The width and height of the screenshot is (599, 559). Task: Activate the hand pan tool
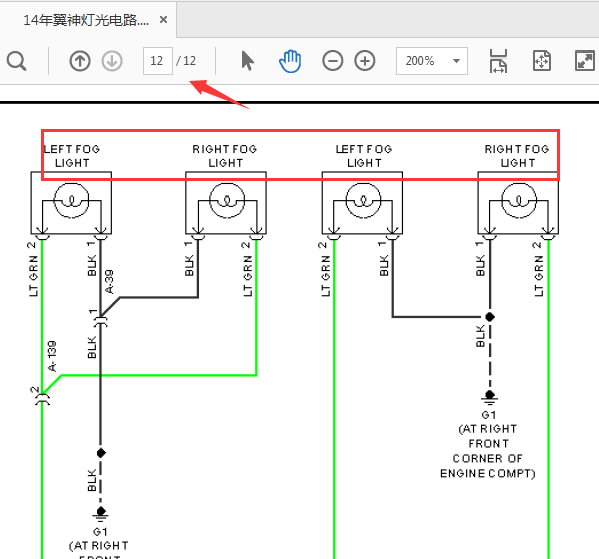[x=290, y=61]
